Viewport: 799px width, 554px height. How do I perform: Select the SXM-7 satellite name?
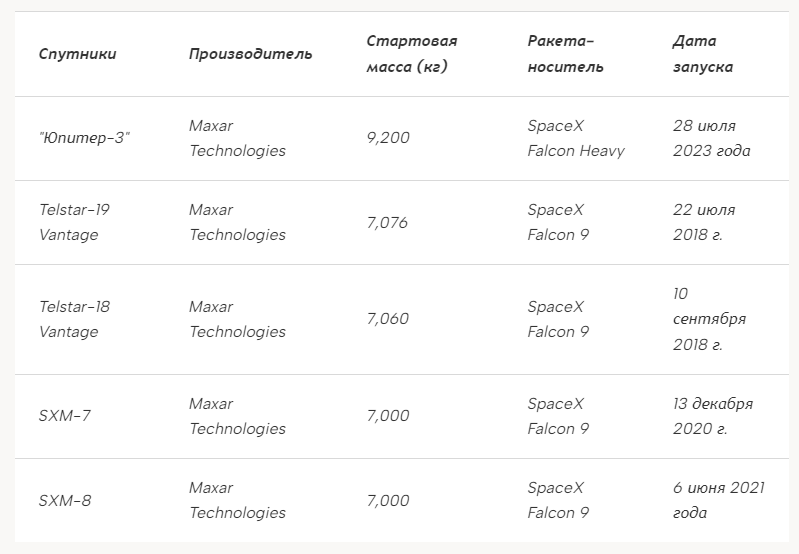[65, 416]
